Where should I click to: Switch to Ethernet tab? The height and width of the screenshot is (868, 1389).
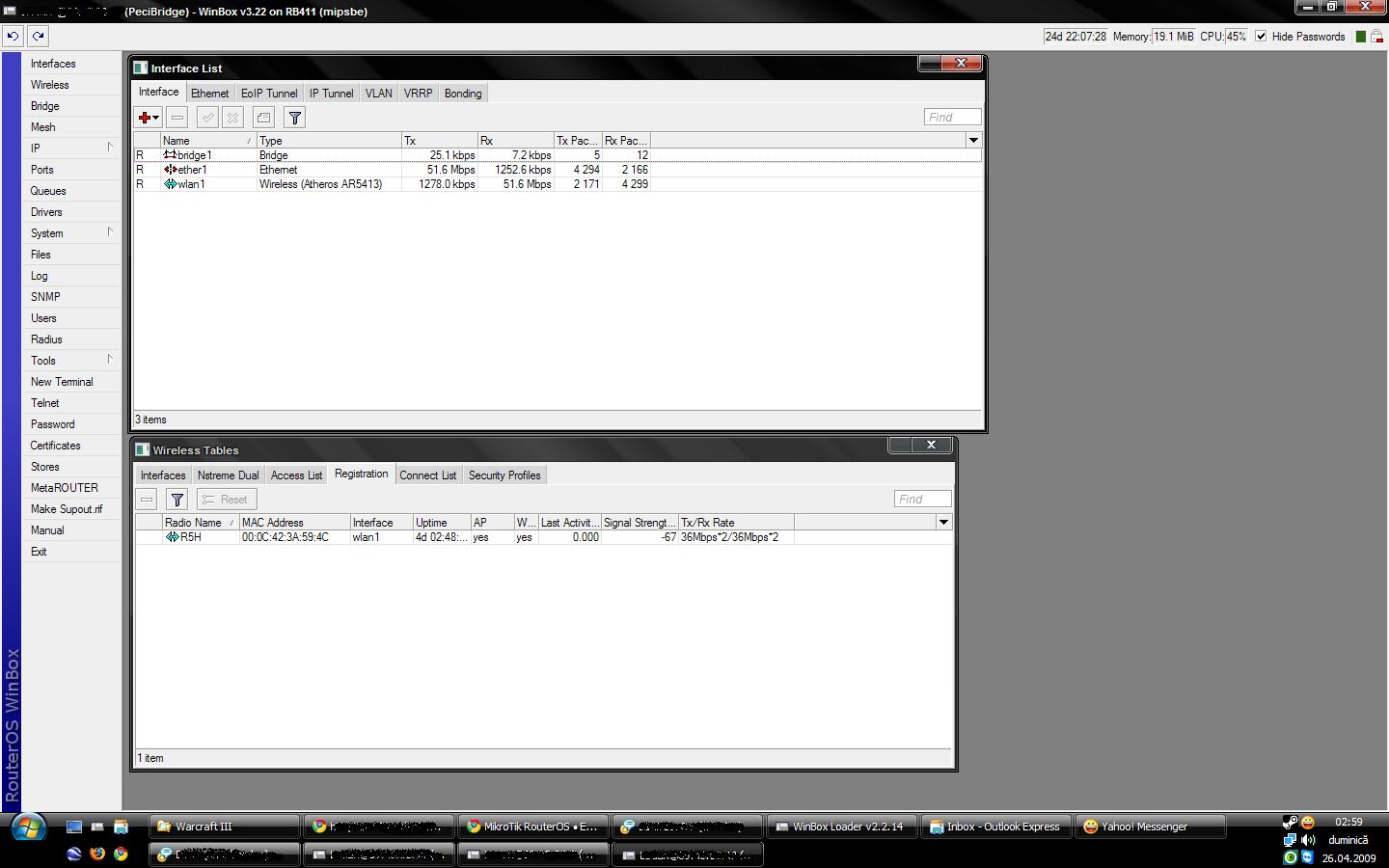tap(209, 94)
